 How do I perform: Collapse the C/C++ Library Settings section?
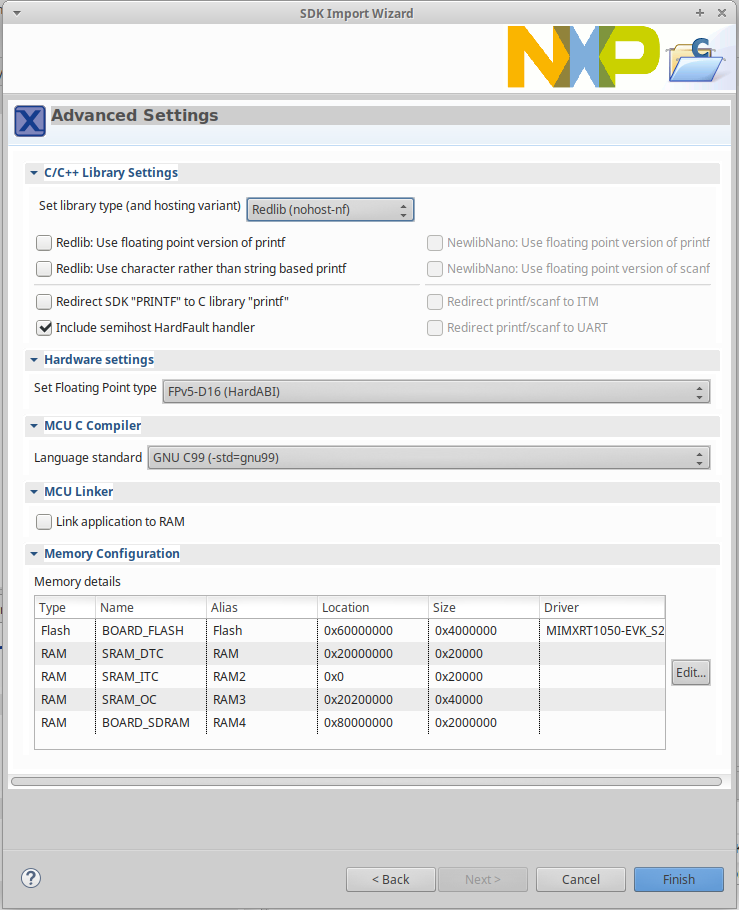click(x=34, y=173)
